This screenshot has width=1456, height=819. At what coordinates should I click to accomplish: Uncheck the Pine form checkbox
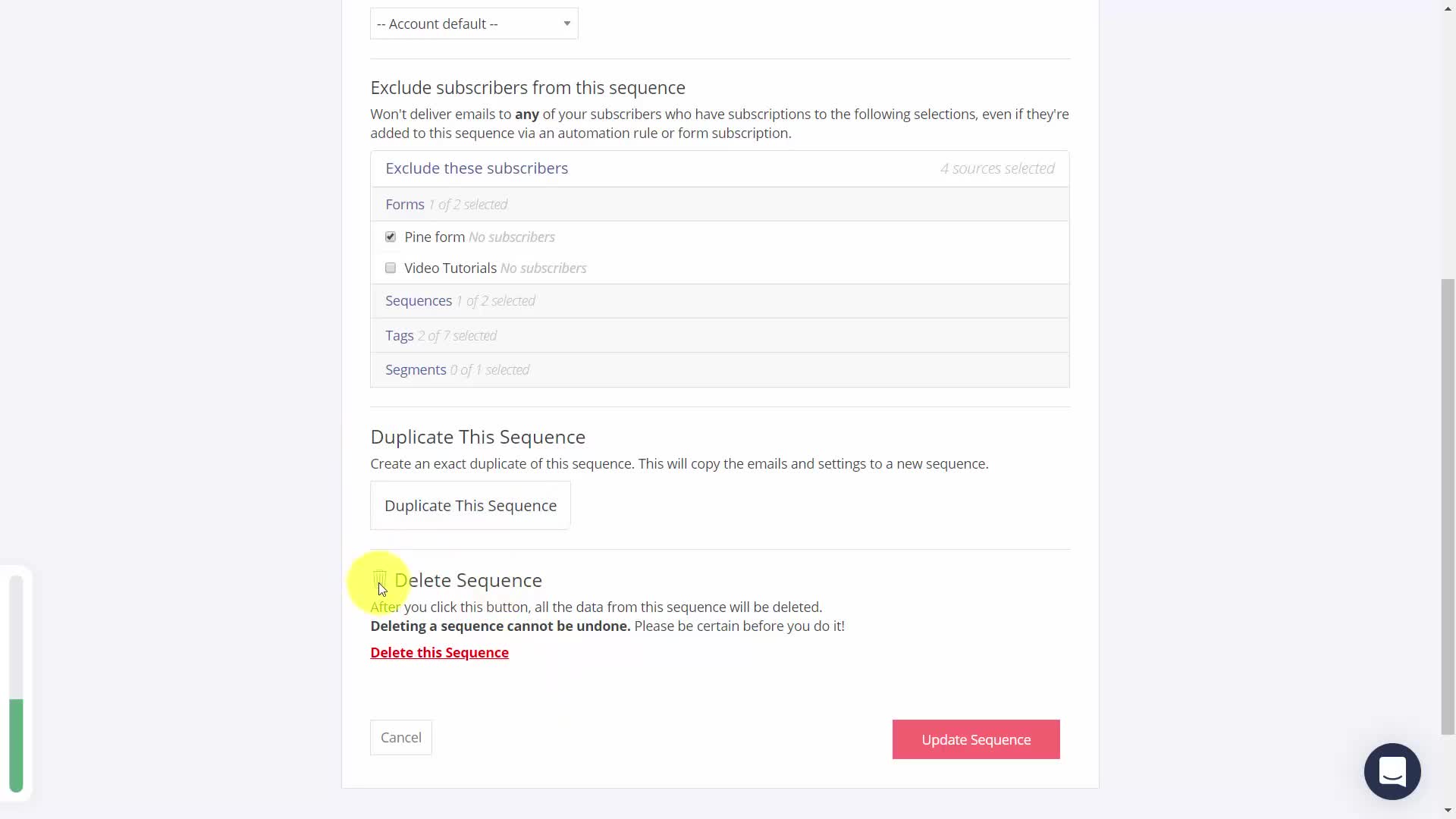(x=391, y=237)
